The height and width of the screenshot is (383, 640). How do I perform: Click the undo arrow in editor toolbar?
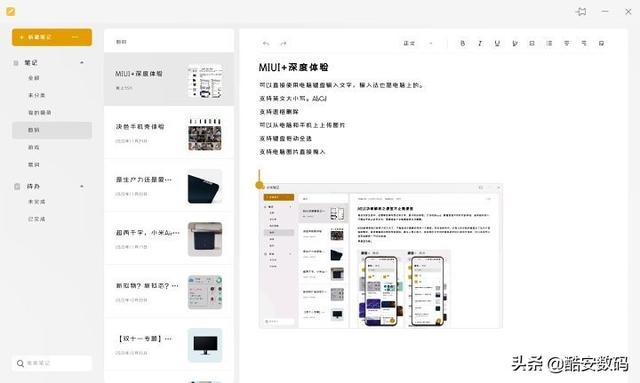(266, 43)
